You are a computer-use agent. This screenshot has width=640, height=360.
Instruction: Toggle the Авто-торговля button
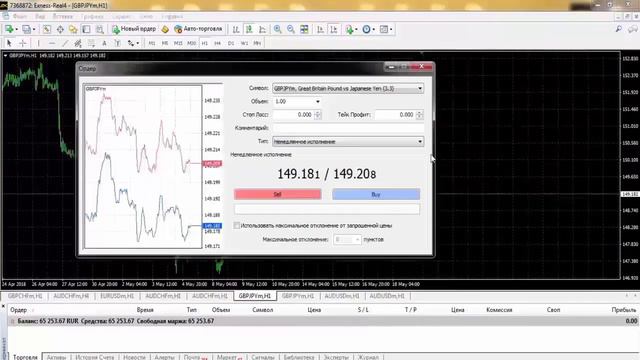[x=198, y=29]
